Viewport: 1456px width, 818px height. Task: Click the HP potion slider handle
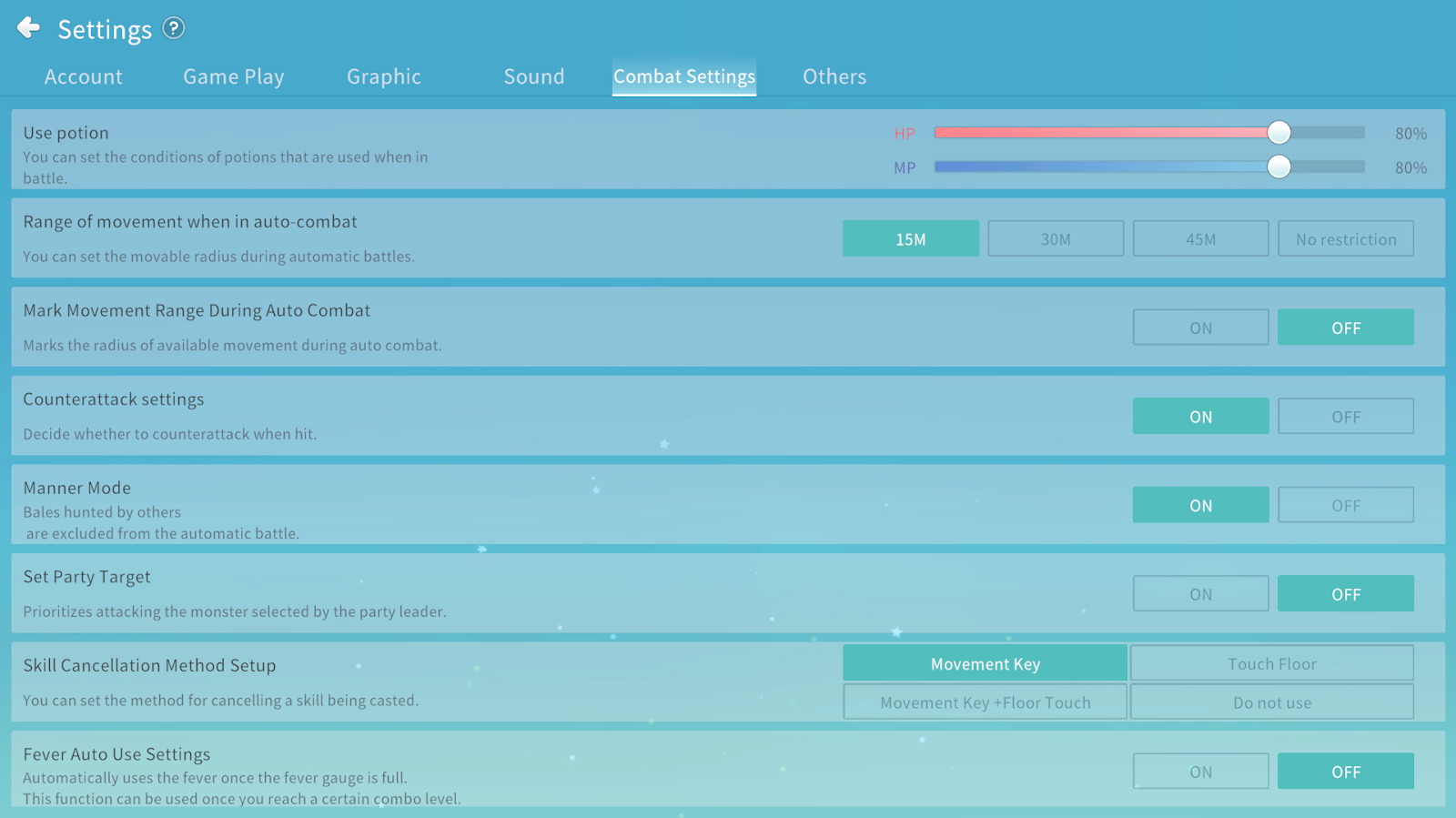pos(1279,133)
